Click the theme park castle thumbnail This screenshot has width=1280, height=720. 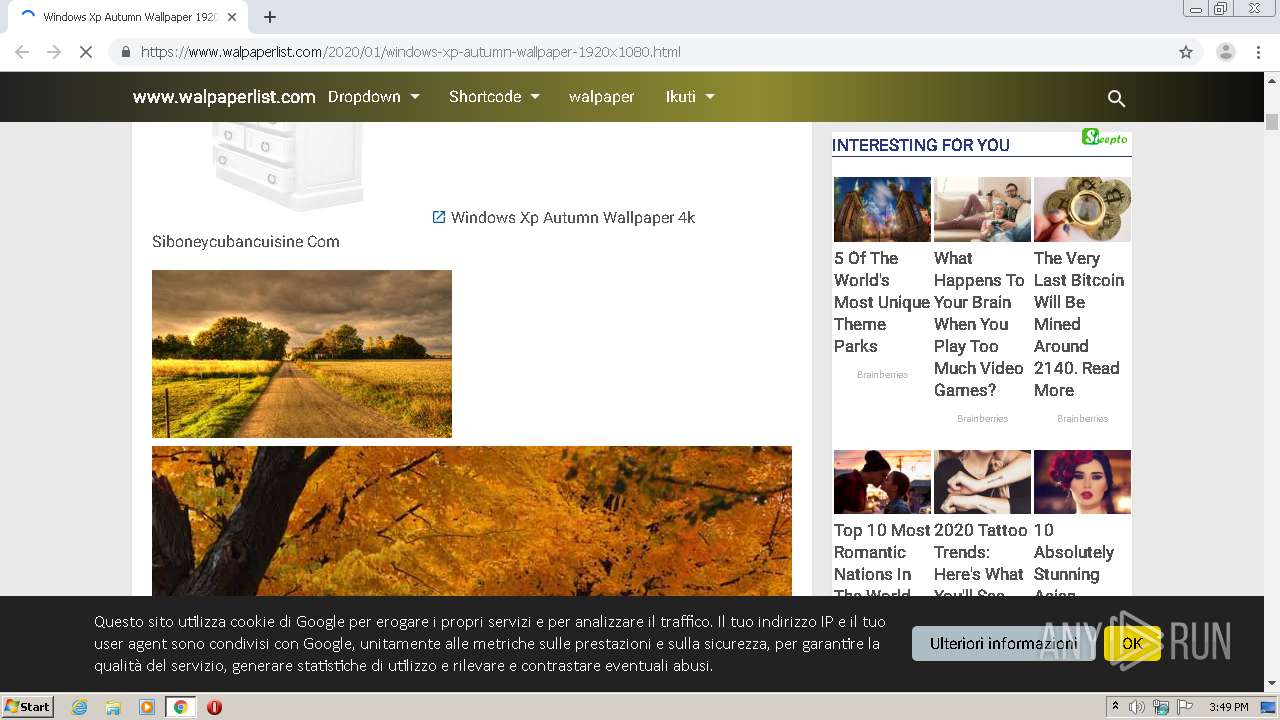[882, 210]
